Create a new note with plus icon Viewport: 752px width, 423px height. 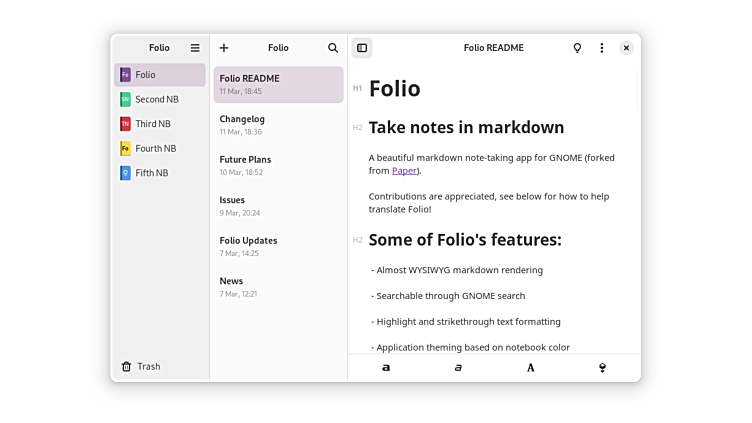click(224, 48)
